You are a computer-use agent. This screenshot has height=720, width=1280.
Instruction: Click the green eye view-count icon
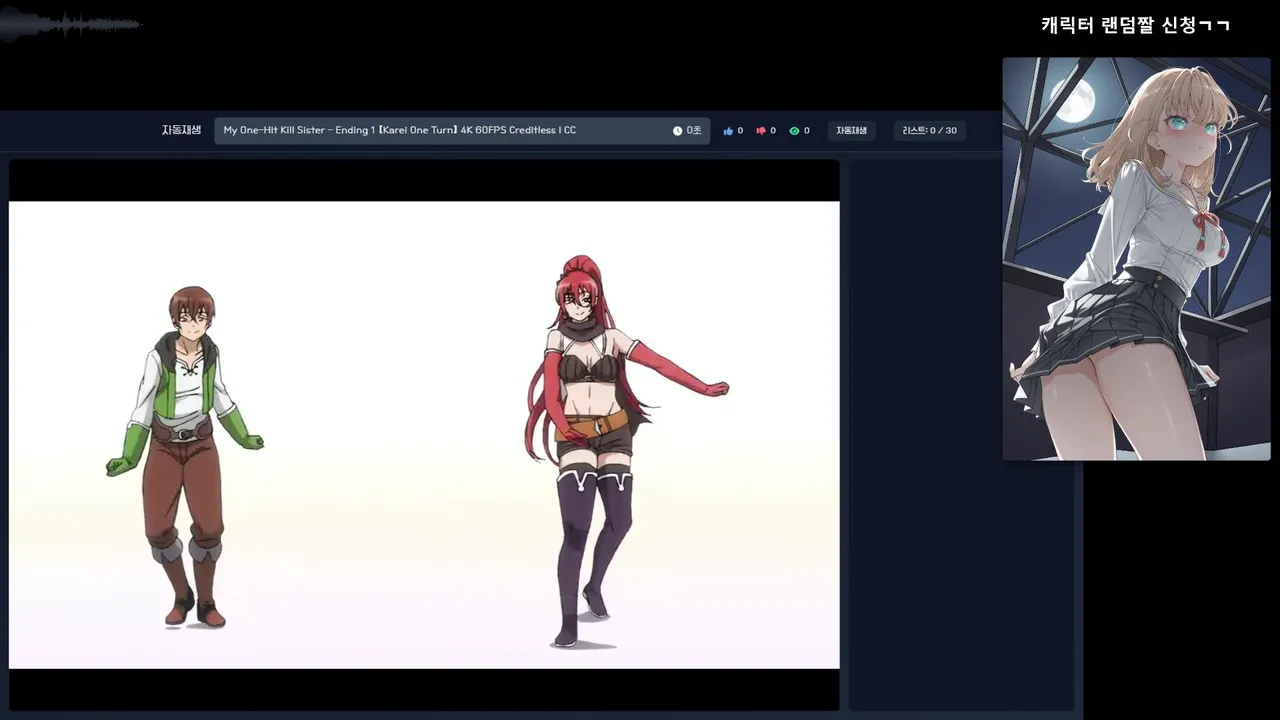[x=794, y=131]
